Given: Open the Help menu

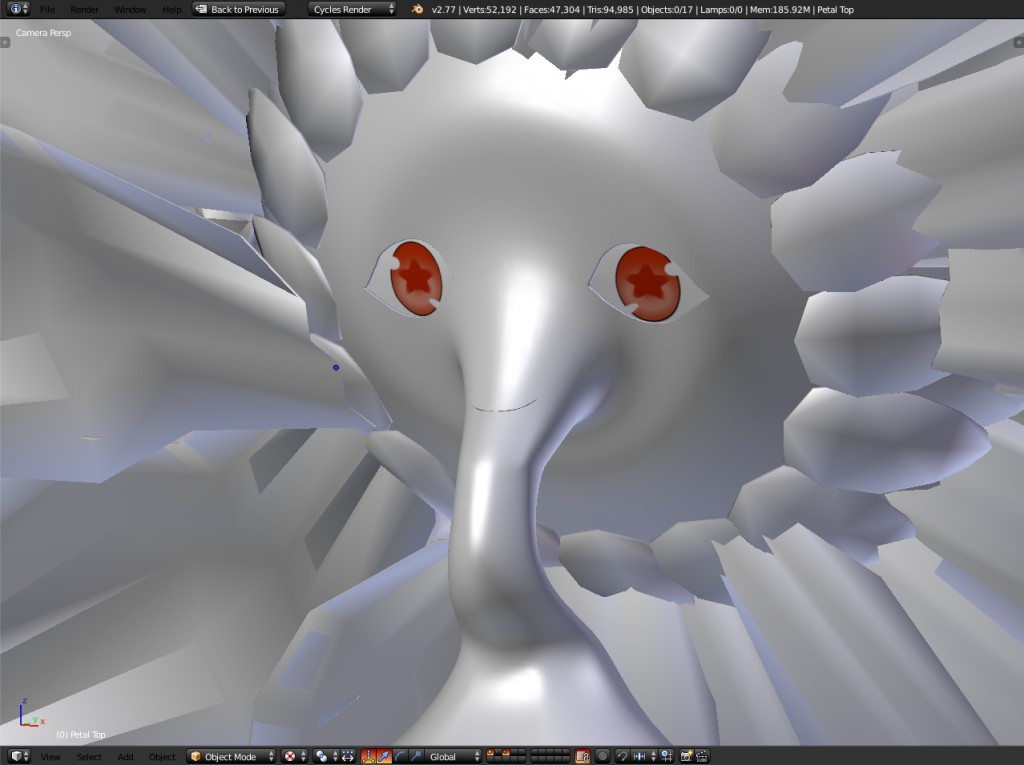Looking at the screenshot, I should pyautogui.click(x=172, y=9).
